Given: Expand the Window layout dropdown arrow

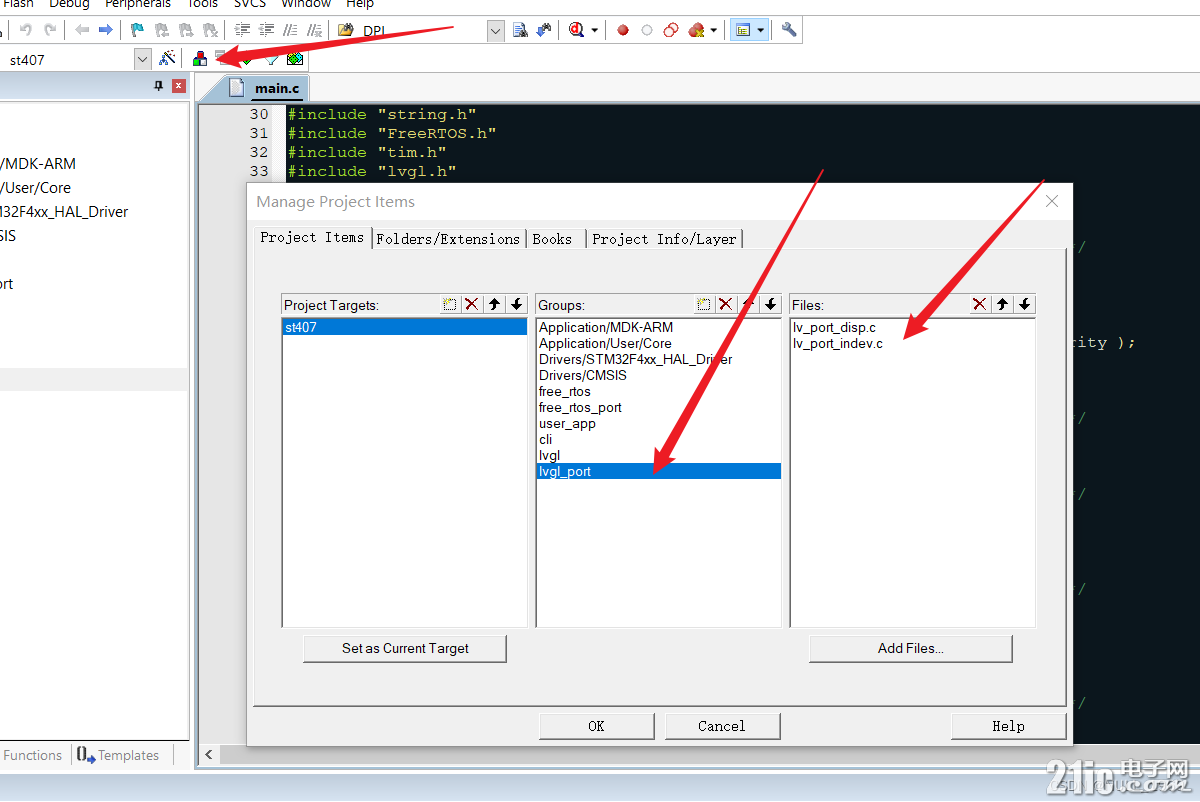Looking at the screenshot, I should pos(761,30).
